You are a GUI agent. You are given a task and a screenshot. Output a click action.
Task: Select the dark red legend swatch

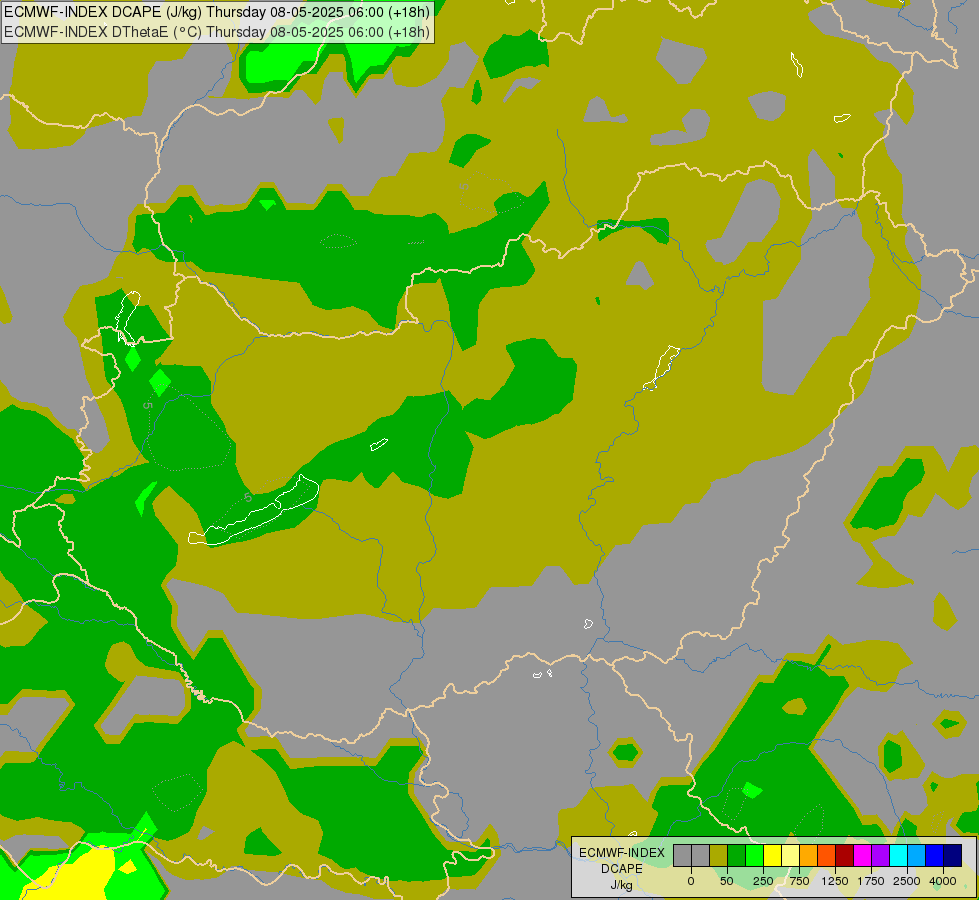point(845,855)
